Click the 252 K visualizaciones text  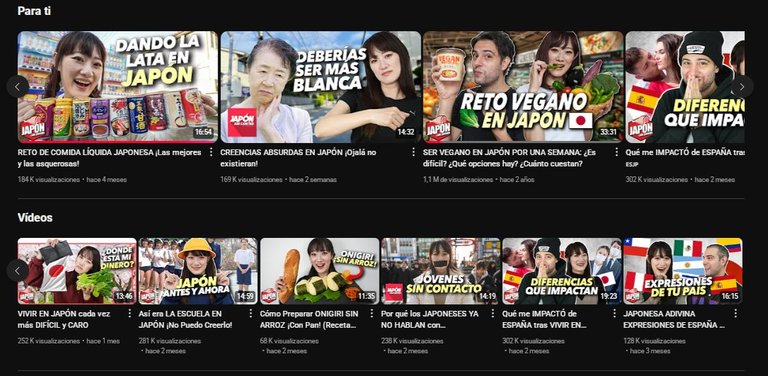click(x=48, y=341)
